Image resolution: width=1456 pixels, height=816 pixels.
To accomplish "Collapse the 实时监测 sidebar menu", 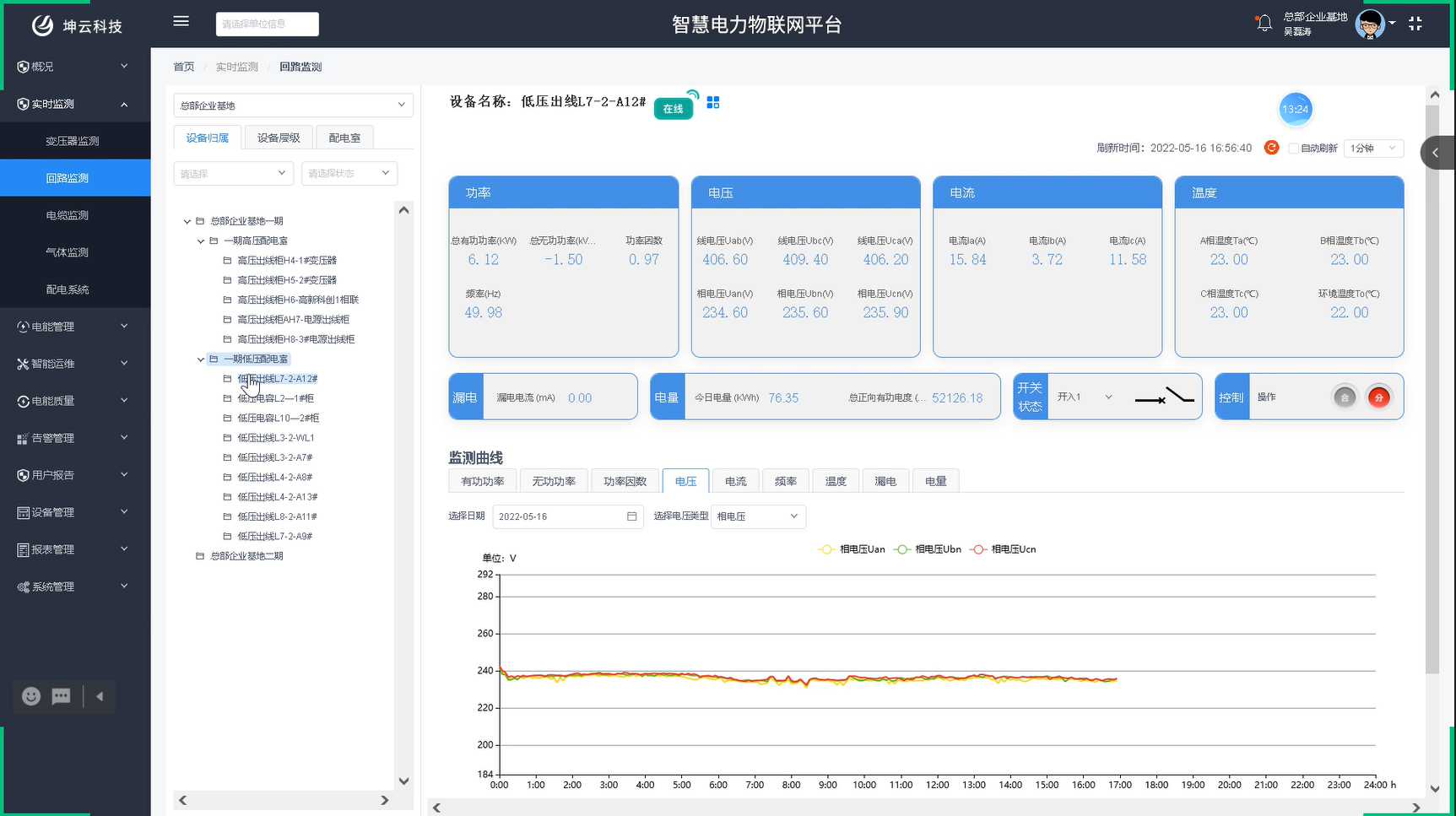I will pyautogui.click(x=75, y=104).
